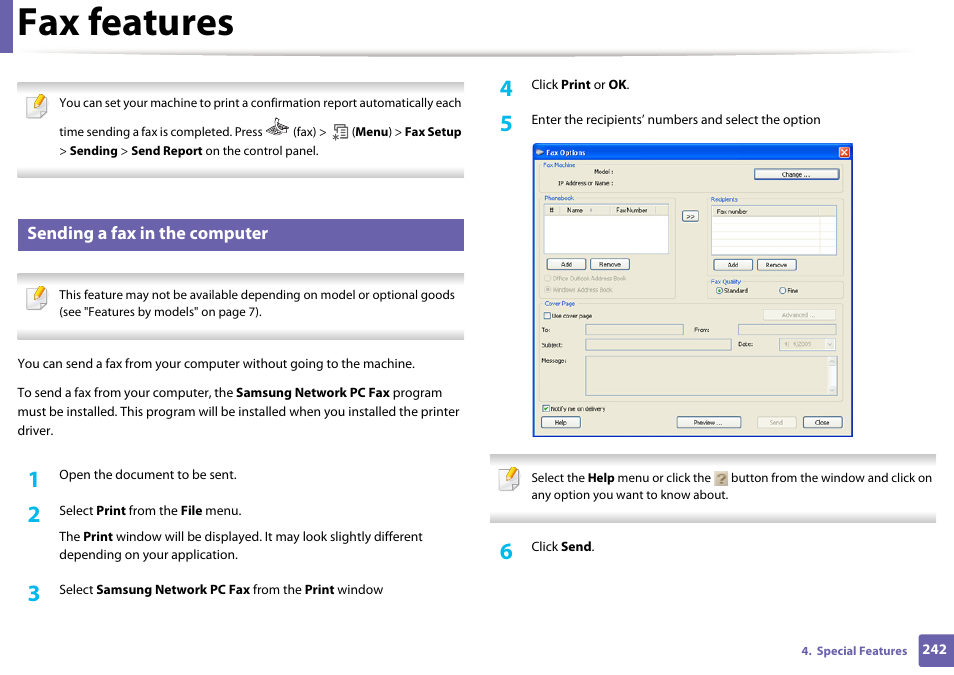Click Remove under the Recipients list
This screenshot has width=954, height=675.
pos(776,265)
